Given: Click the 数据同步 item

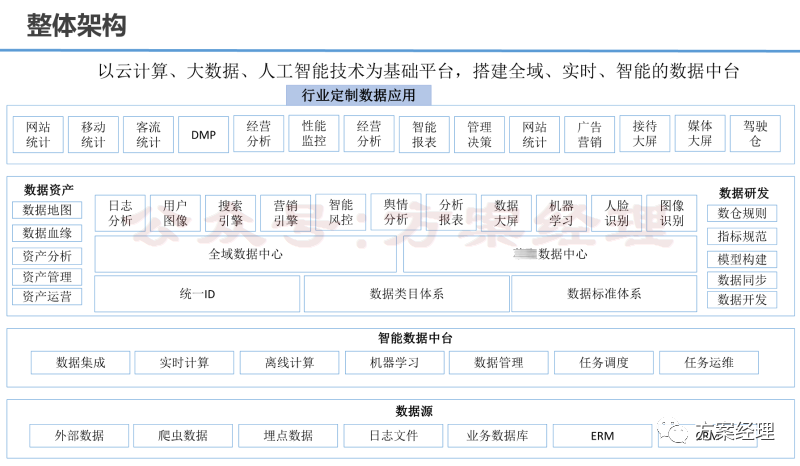Looking at the screenshot, I should (742, 280).
